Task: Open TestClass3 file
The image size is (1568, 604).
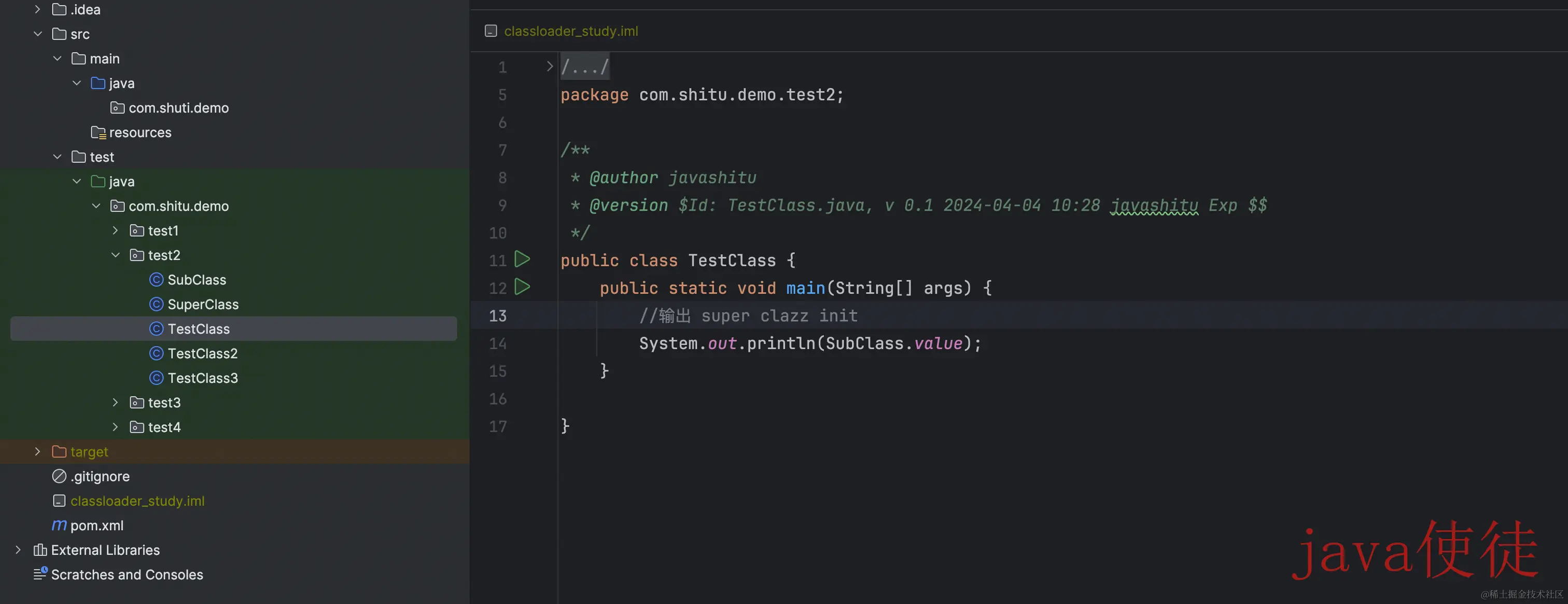Action: point(203,378)
